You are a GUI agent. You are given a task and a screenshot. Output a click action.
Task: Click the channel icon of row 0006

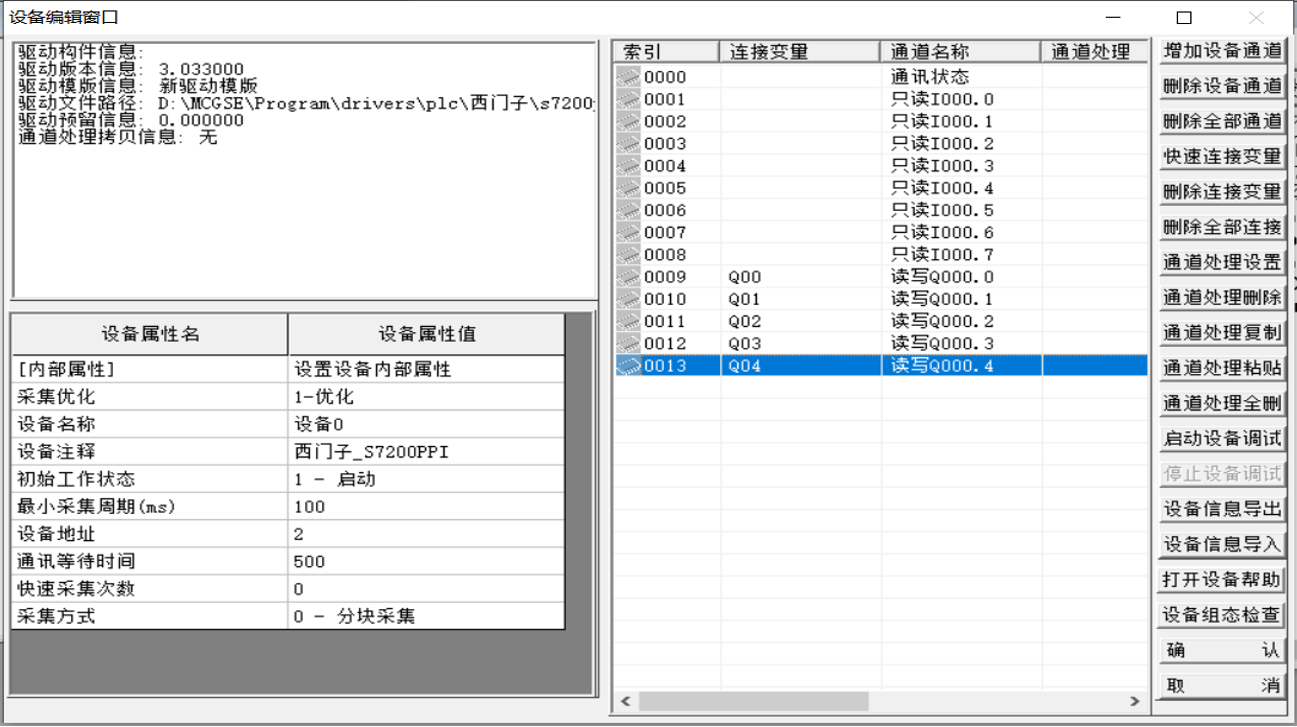click(628, 210)
